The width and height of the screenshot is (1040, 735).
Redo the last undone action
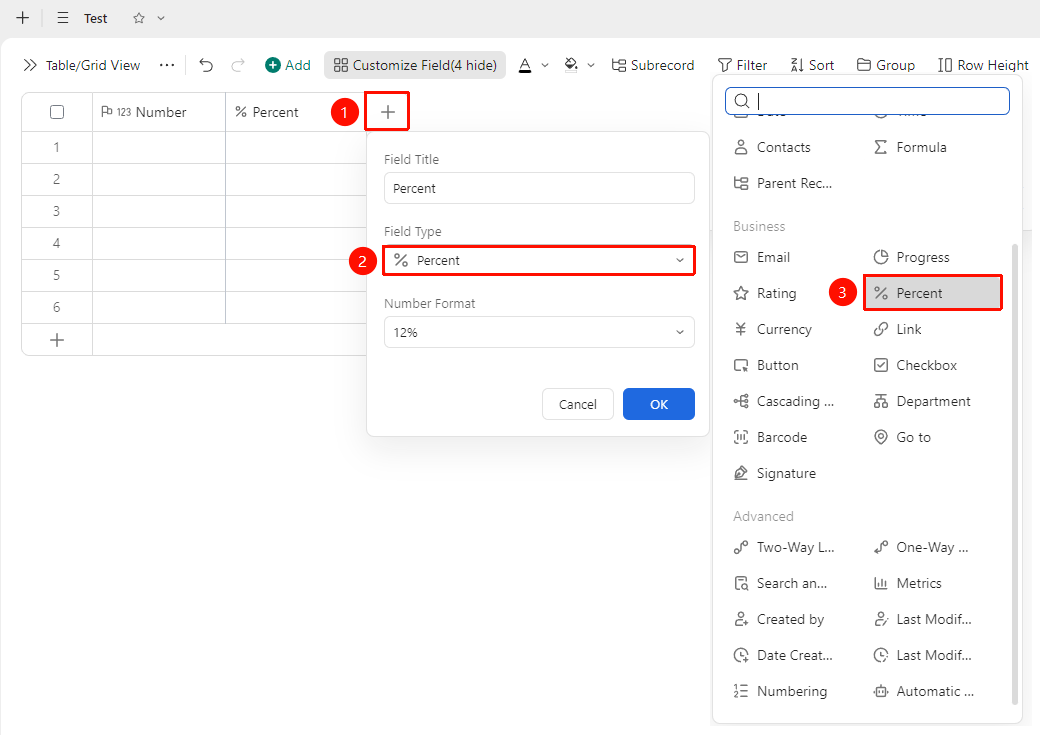tap(238, 65)
